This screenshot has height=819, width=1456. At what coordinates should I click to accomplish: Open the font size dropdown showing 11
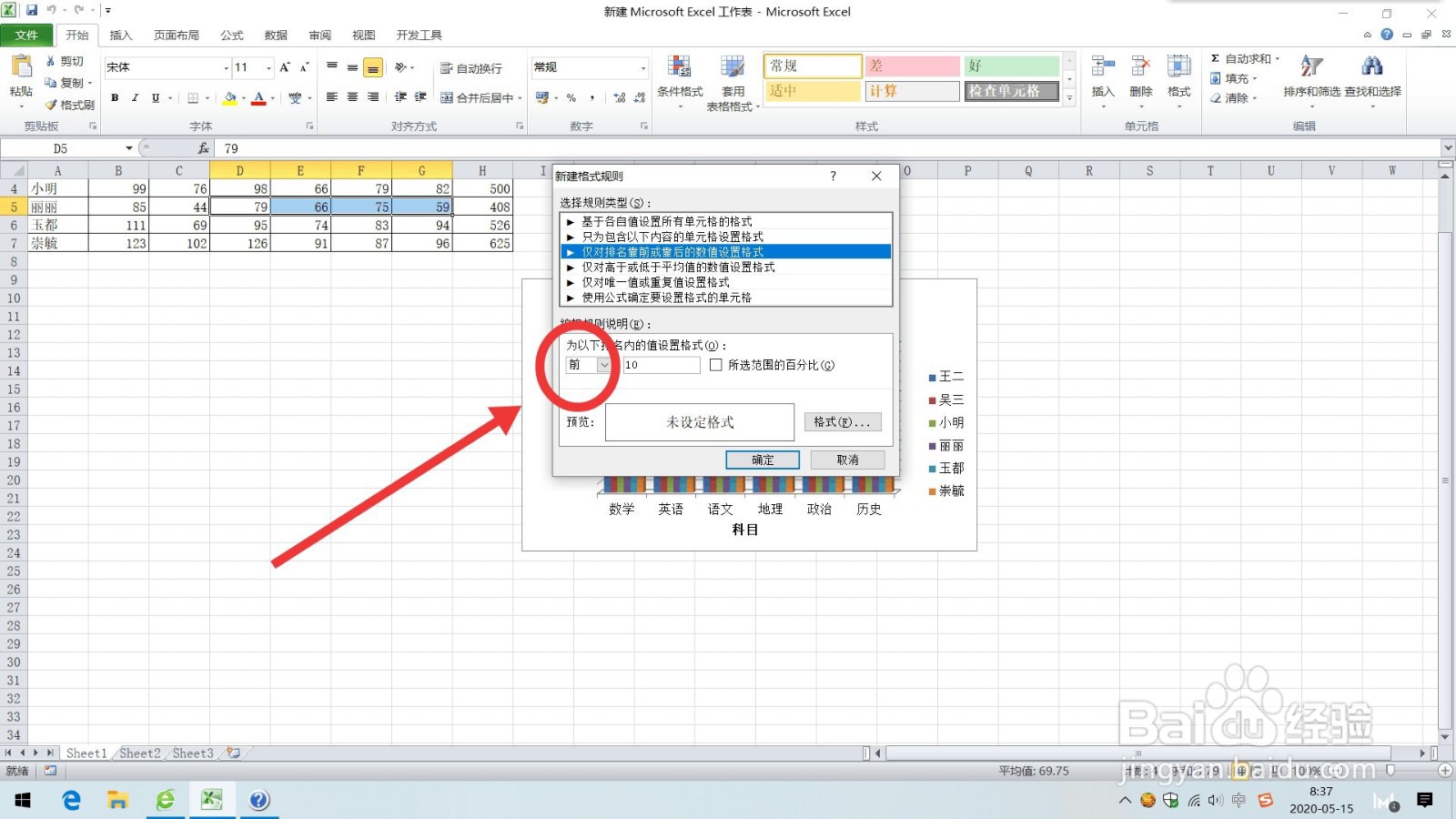pos(268,68)
